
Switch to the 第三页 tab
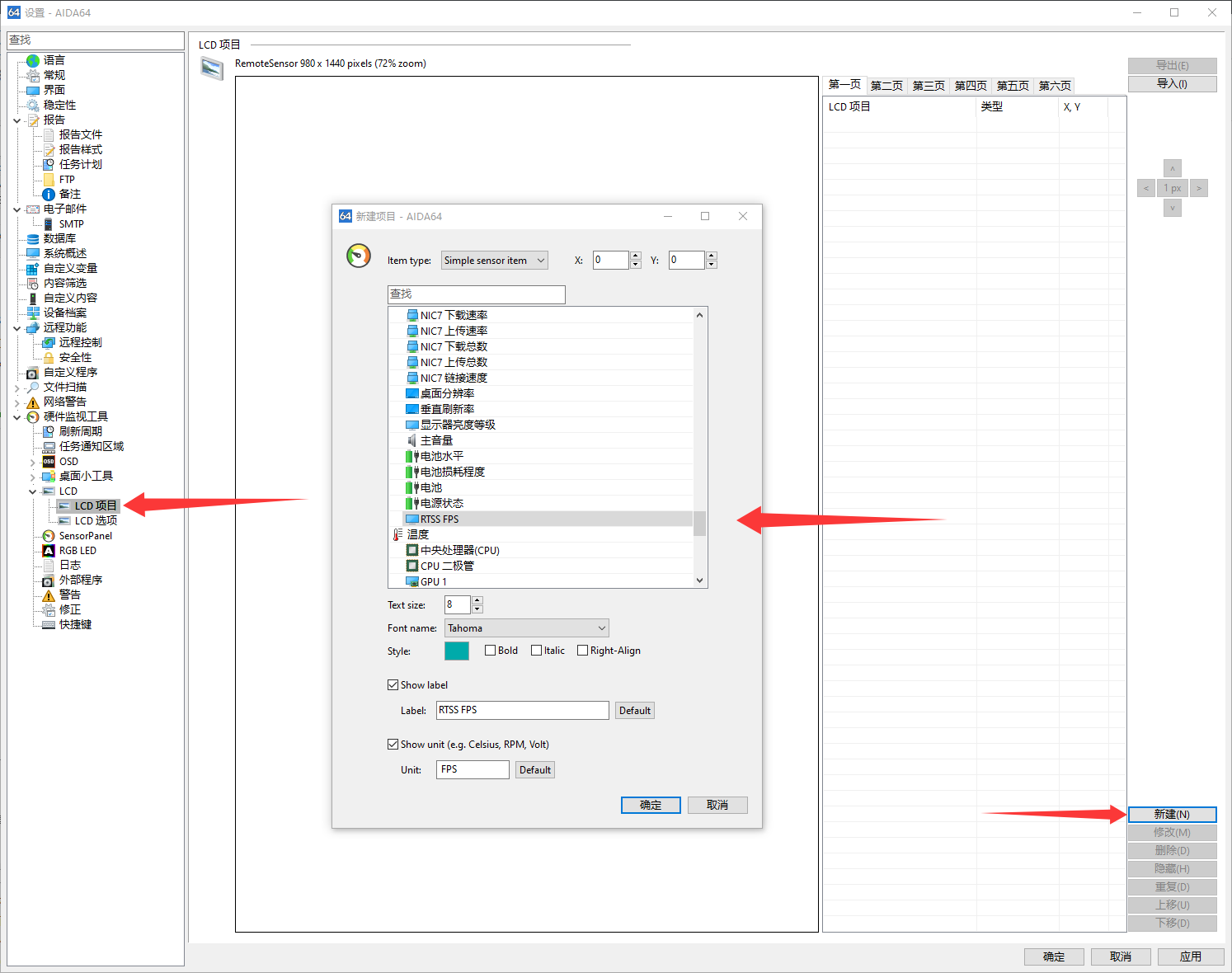[x=929, y=86]
